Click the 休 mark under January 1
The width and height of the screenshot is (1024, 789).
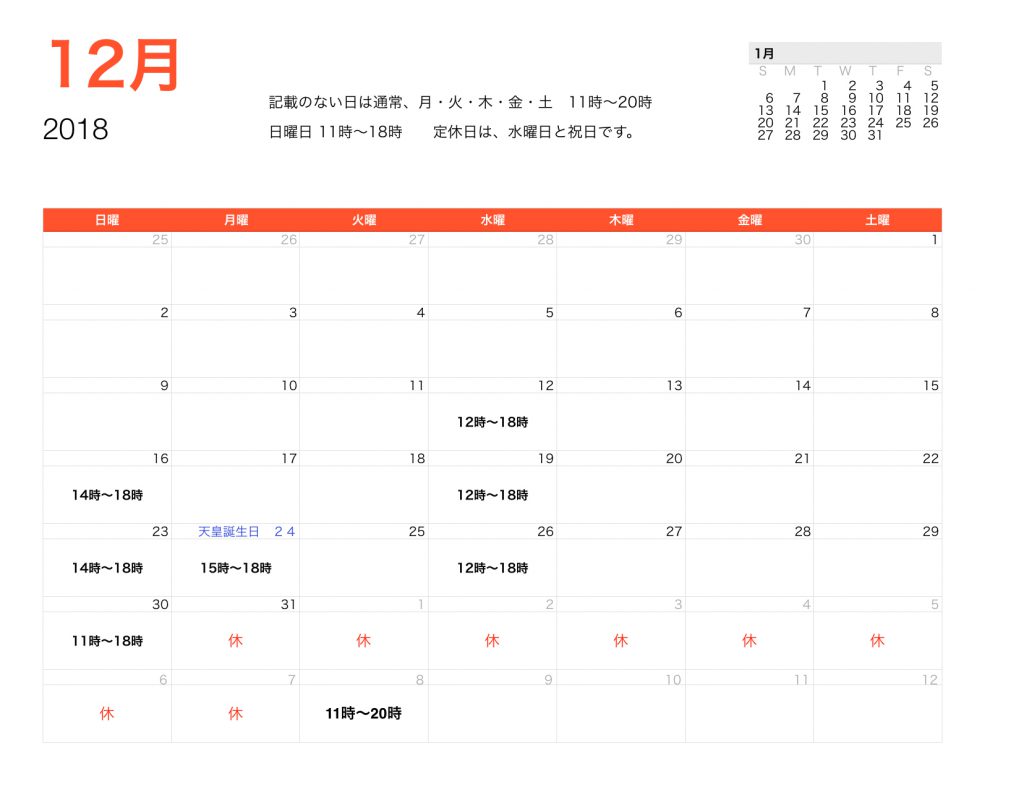coord(363,640)
